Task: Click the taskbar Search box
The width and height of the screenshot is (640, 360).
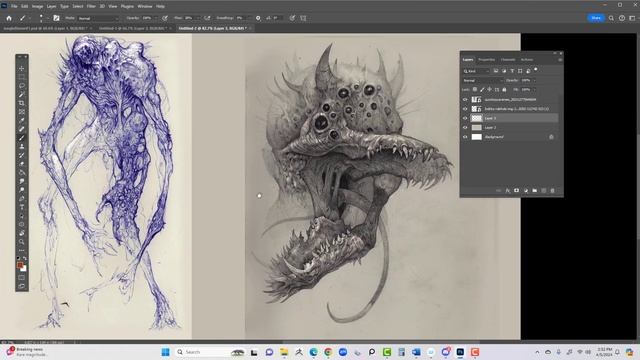Action: click(x=210, y=352)
